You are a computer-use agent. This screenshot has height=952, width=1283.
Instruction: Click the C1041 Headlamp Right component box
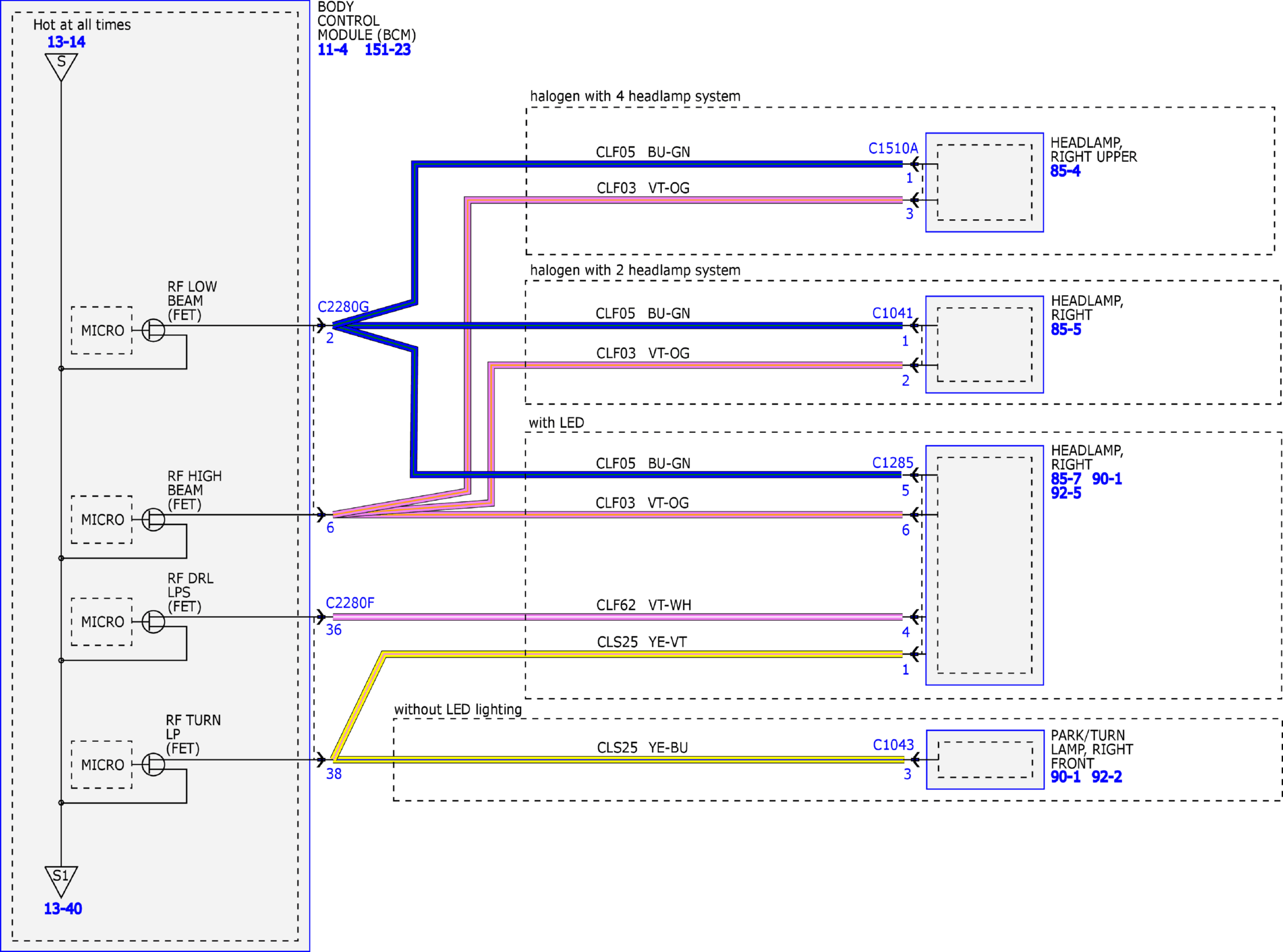click(x=984, y=344)
